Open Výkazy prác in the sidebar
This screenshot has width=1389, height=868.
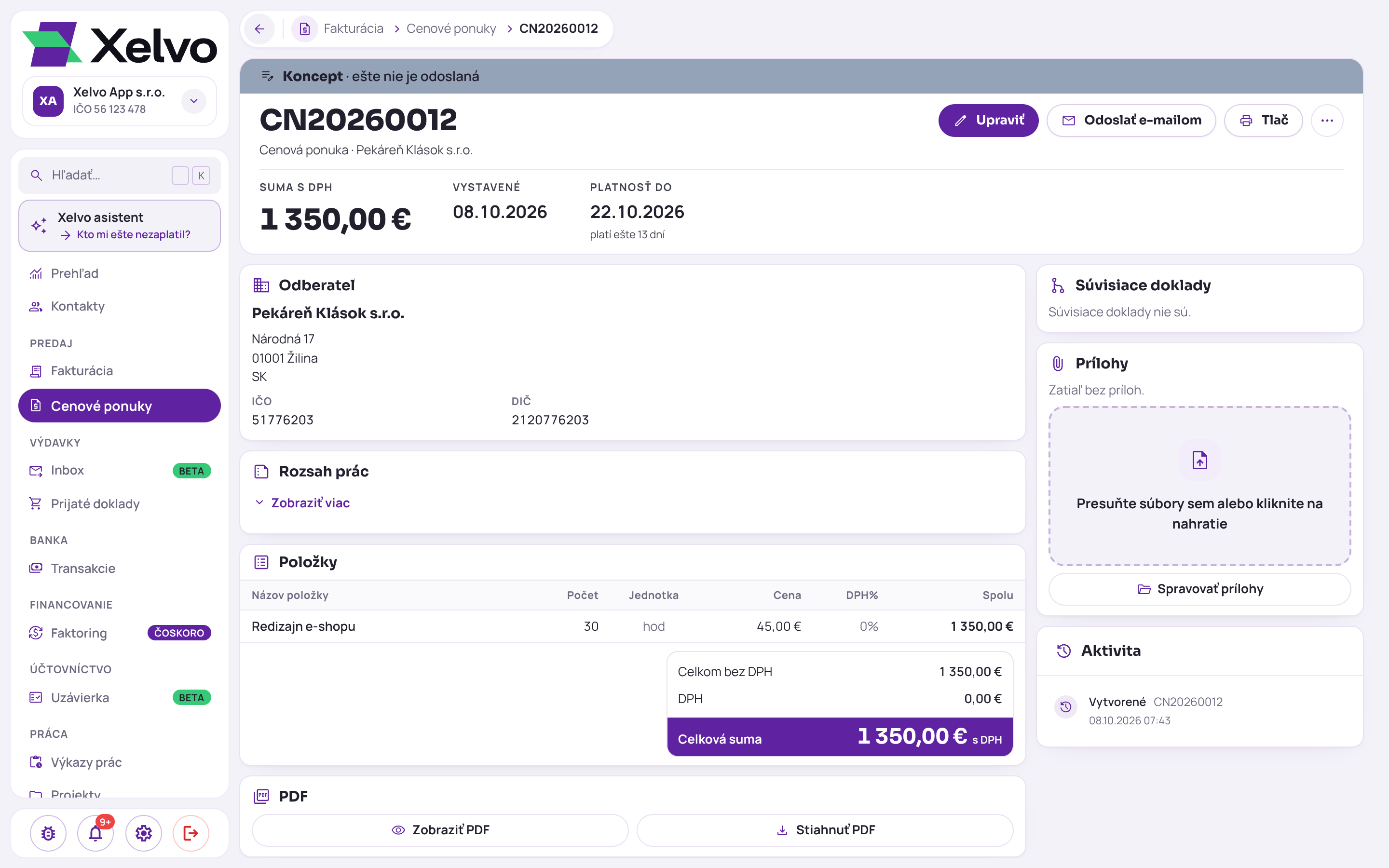[x=120, y=762]
